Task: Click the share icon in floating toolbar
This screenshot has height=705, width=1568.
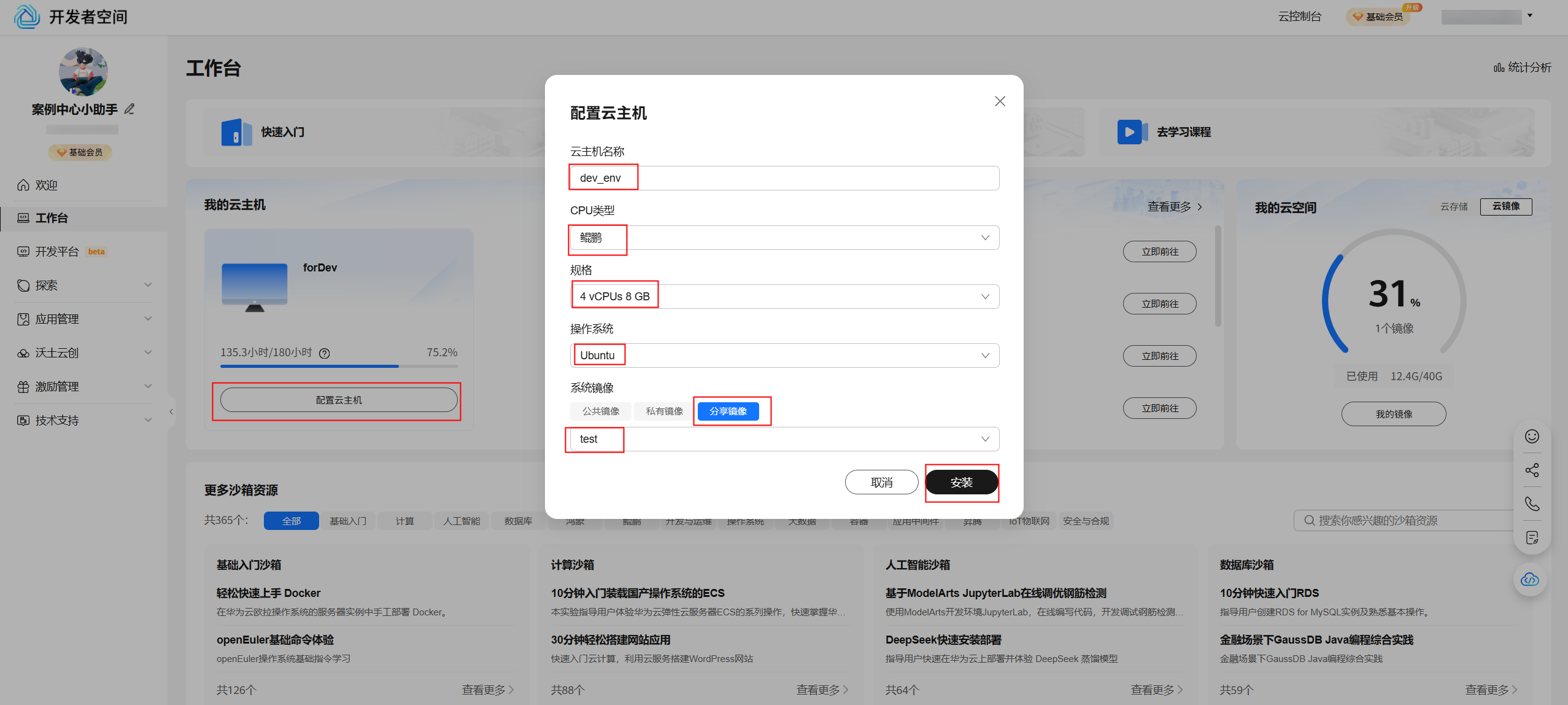Action: tap(1532, 470)
